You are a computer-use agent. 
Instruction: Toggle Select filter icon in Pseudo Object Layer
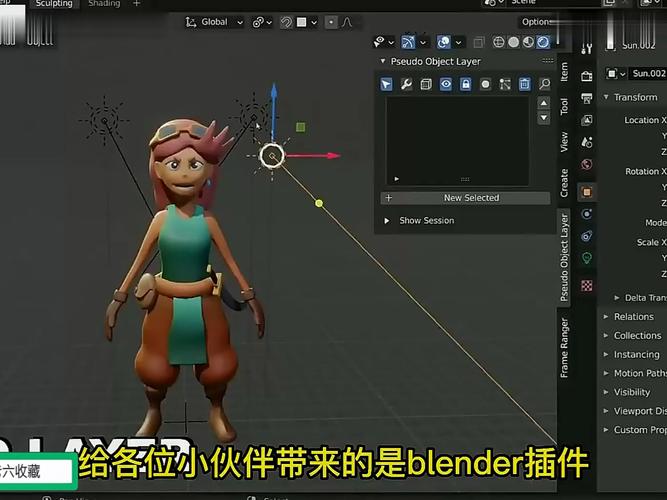click(386, 84)
